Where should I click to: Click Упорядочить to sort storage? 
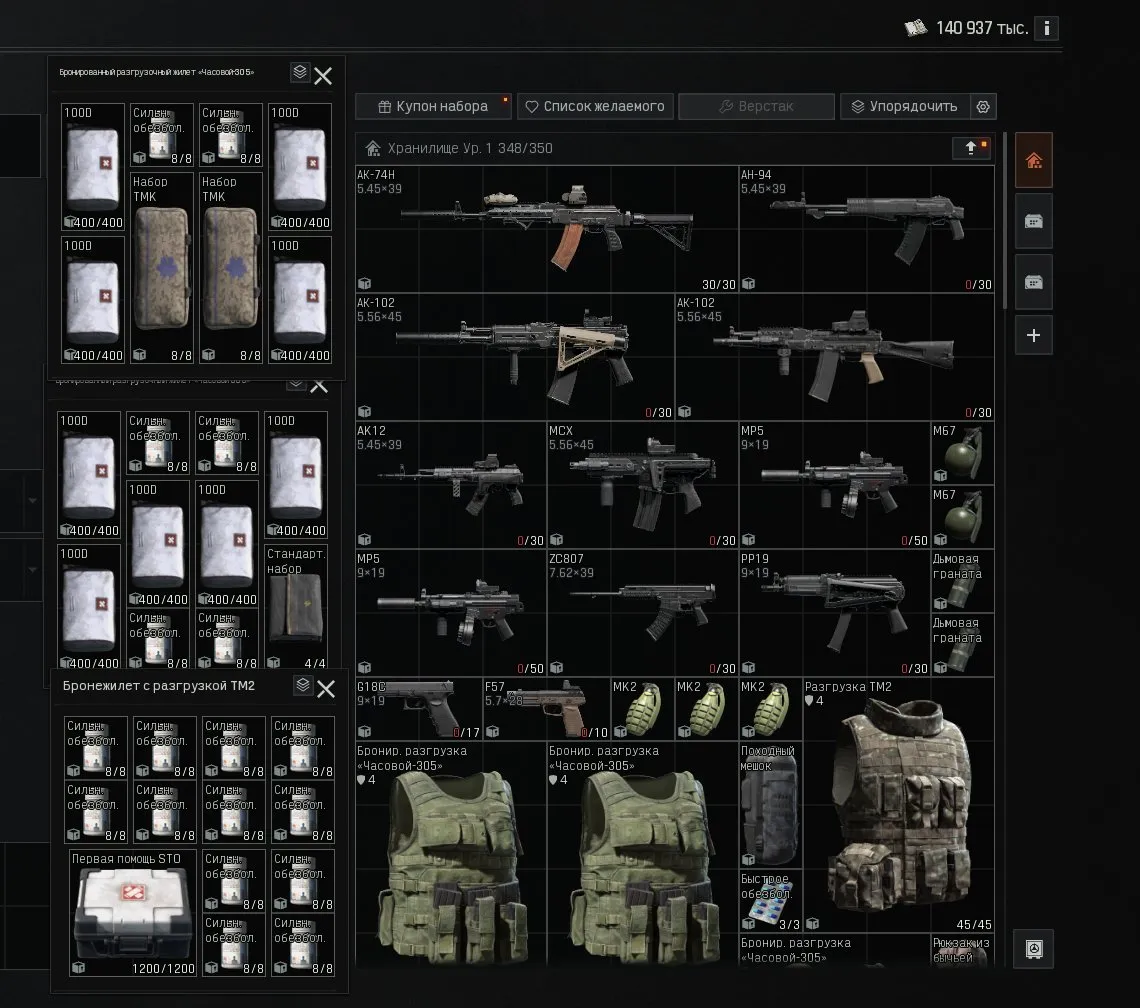point(905,106)
